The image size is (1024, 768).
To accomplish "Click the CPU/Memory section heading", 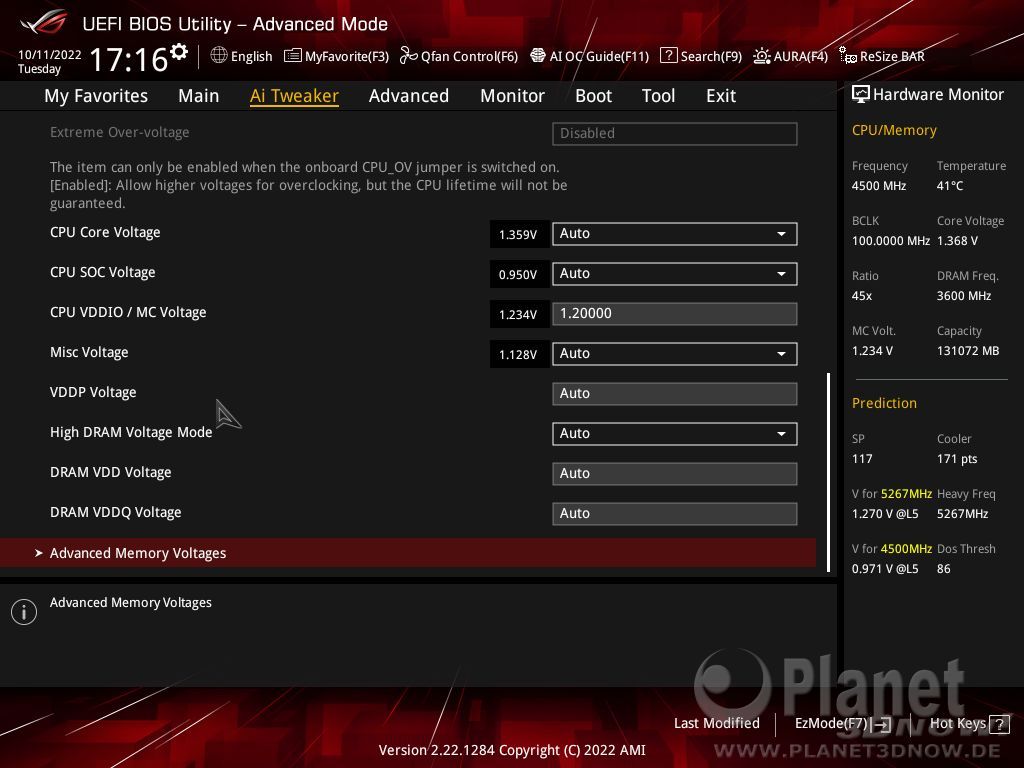I will (x=894, y=131).
